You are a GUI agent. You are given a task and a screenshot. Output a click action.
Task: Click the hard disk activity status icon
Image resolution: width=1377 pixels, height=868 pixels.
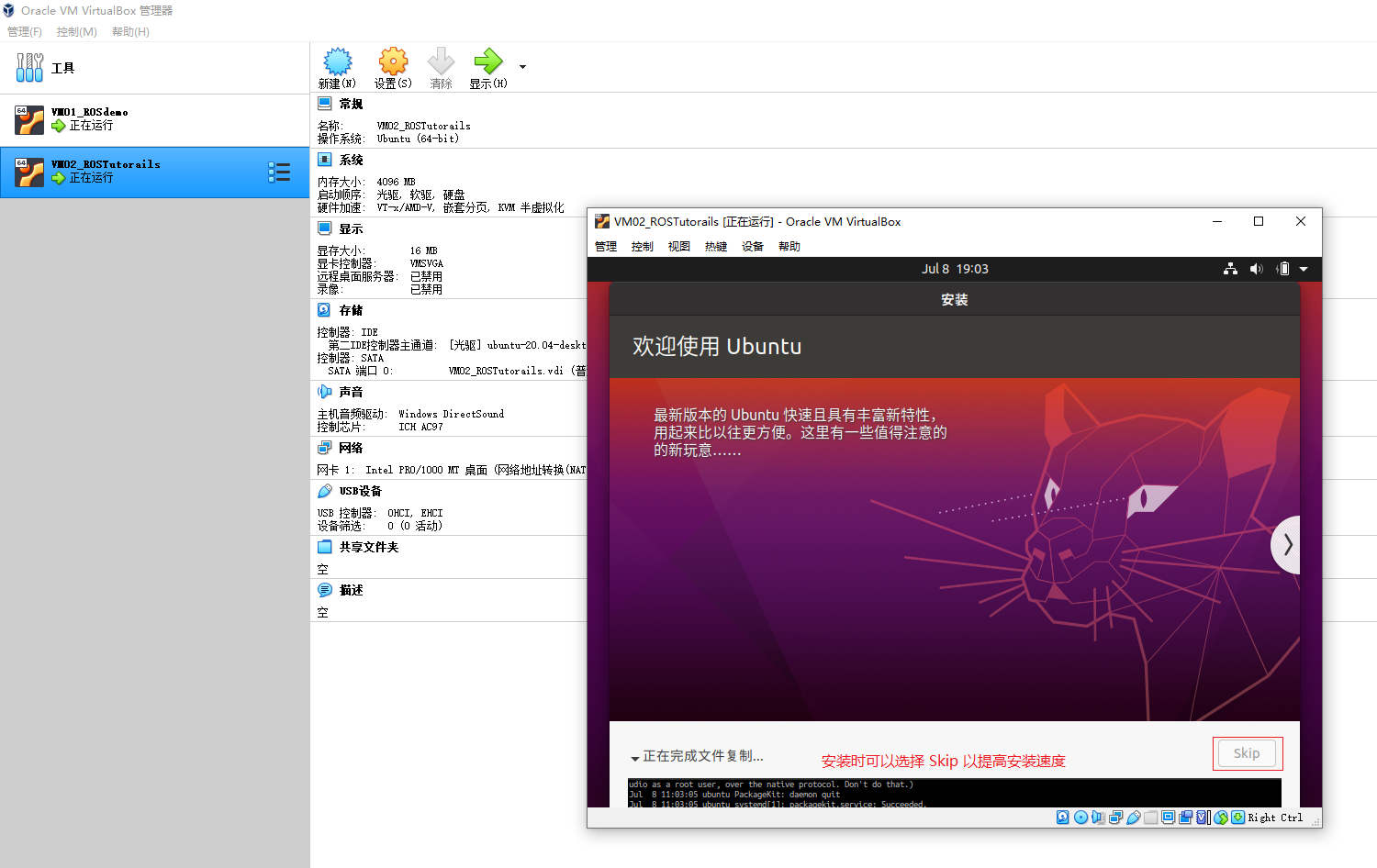(x=1062, y=817)
